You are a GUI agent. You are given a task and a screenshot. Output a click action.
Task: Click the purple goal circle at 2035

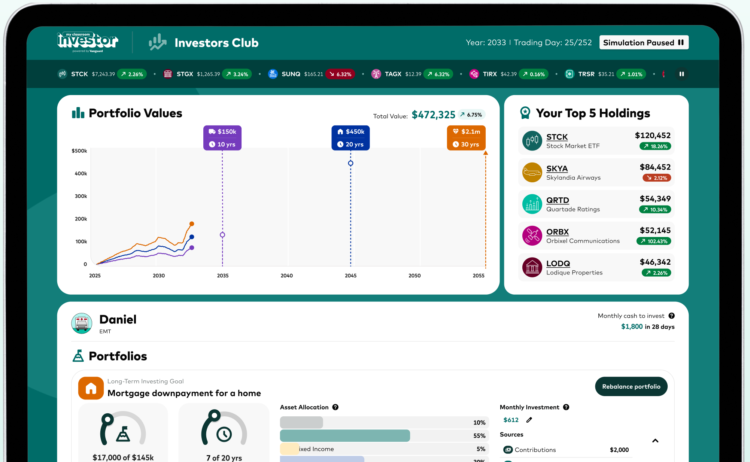click(x=222, y=235)
